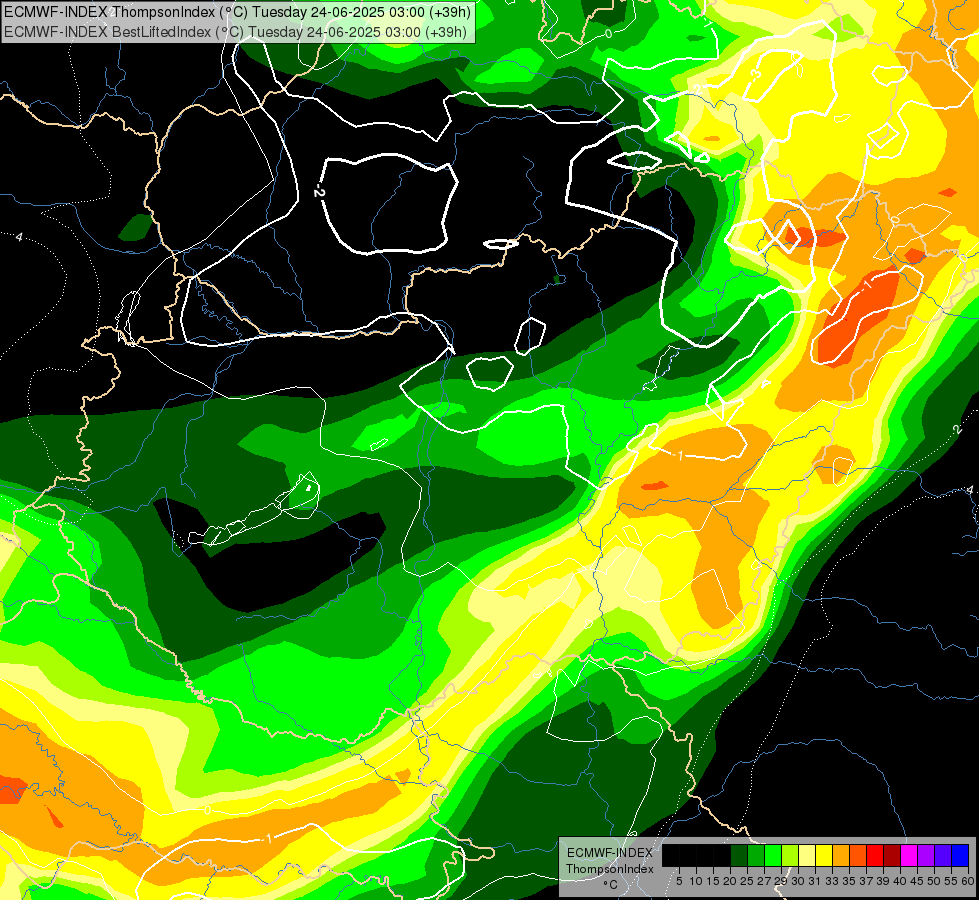Select the red 37–39 legend swatch
The height and width of the screenshot is (900, 979).
click(x=875, y=855)
